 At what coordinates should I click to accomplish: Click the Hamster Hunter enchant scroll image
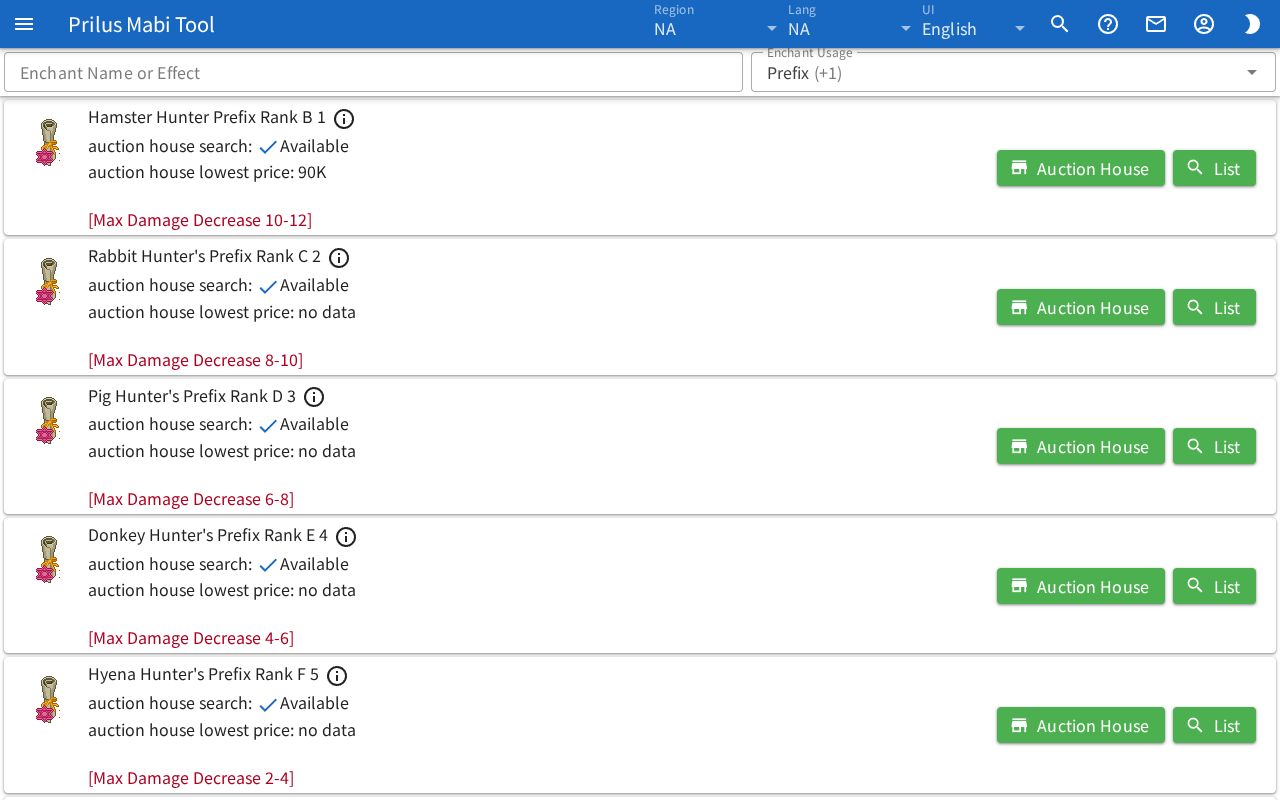48,142
